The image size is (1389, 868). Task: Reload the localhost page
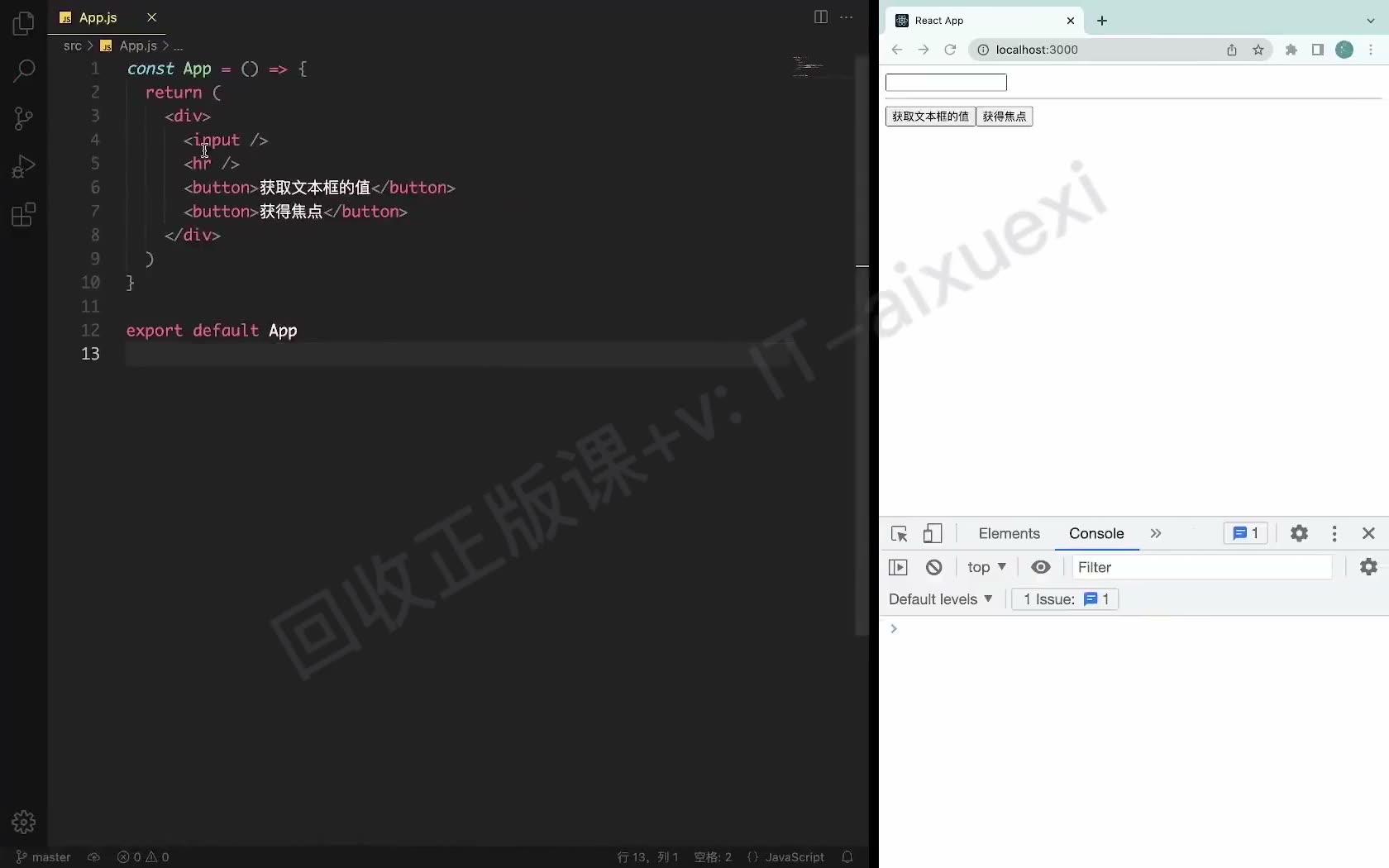[x=950, y=50]
